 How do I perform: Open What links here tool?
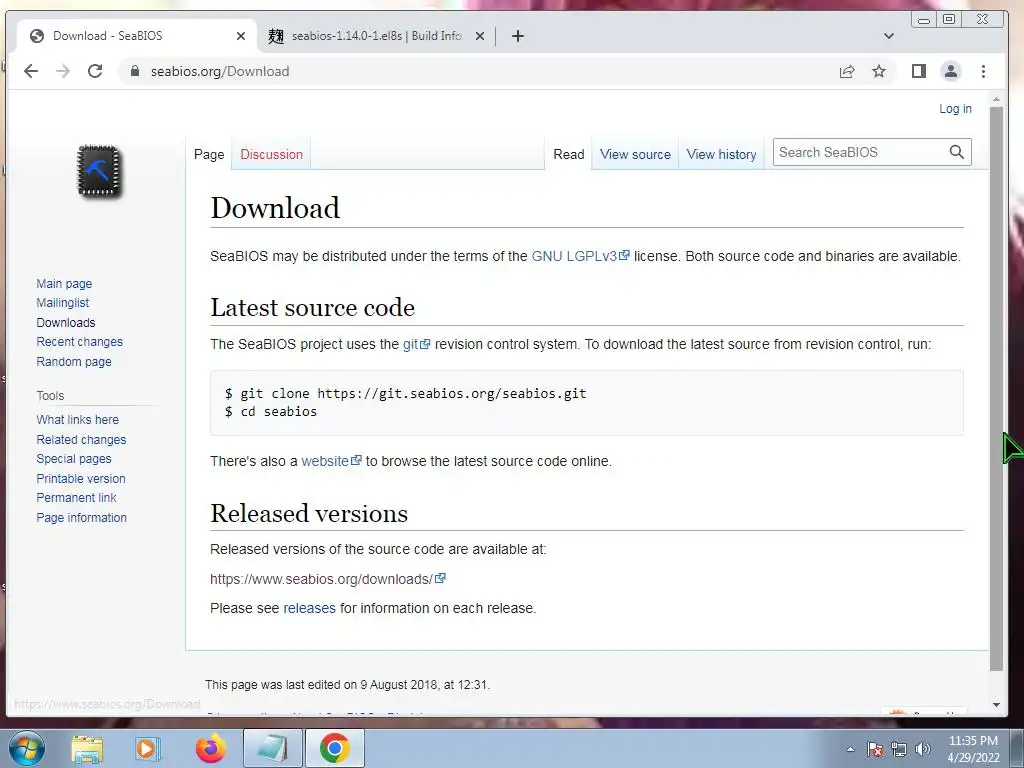(78, 420)
